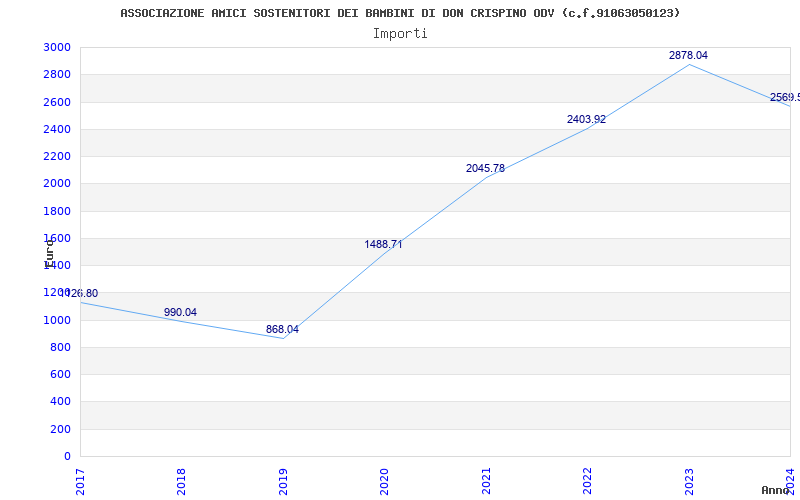Click the data label 1488.71
The image size is (800, 500).
(x=383, y=244)
